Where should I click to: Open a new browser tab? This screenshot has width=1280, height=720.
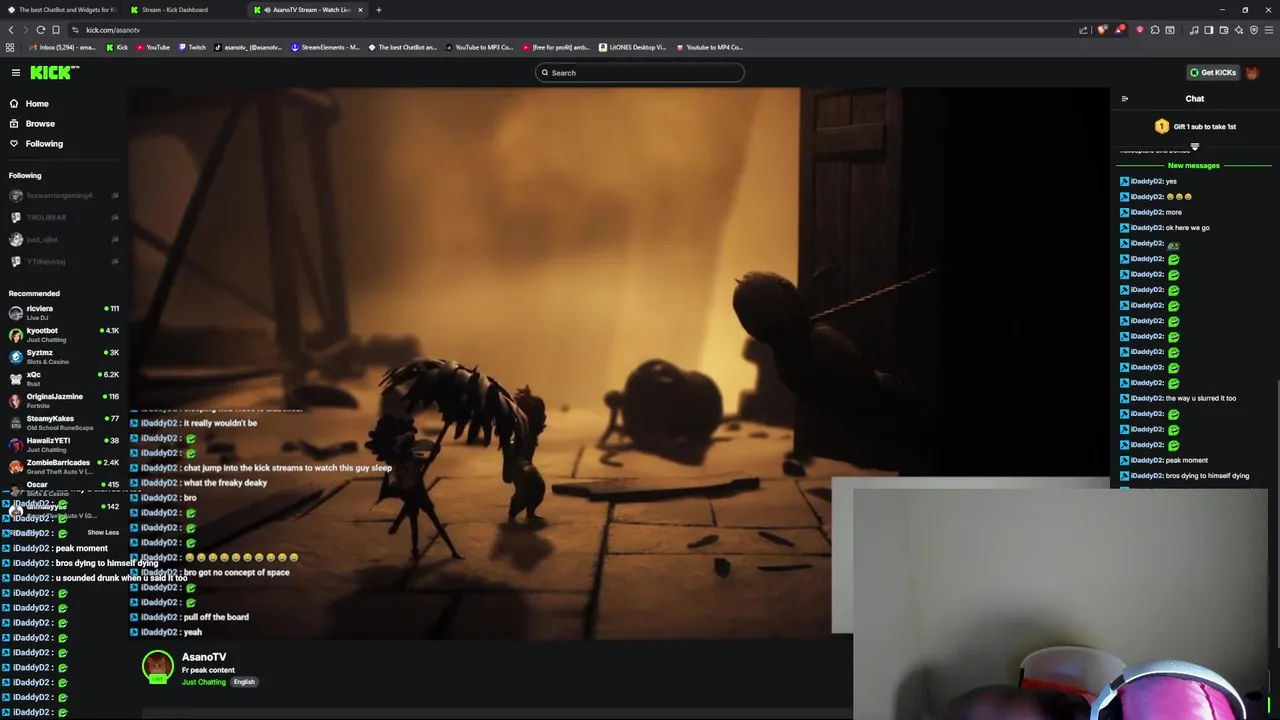click(379, 10)
